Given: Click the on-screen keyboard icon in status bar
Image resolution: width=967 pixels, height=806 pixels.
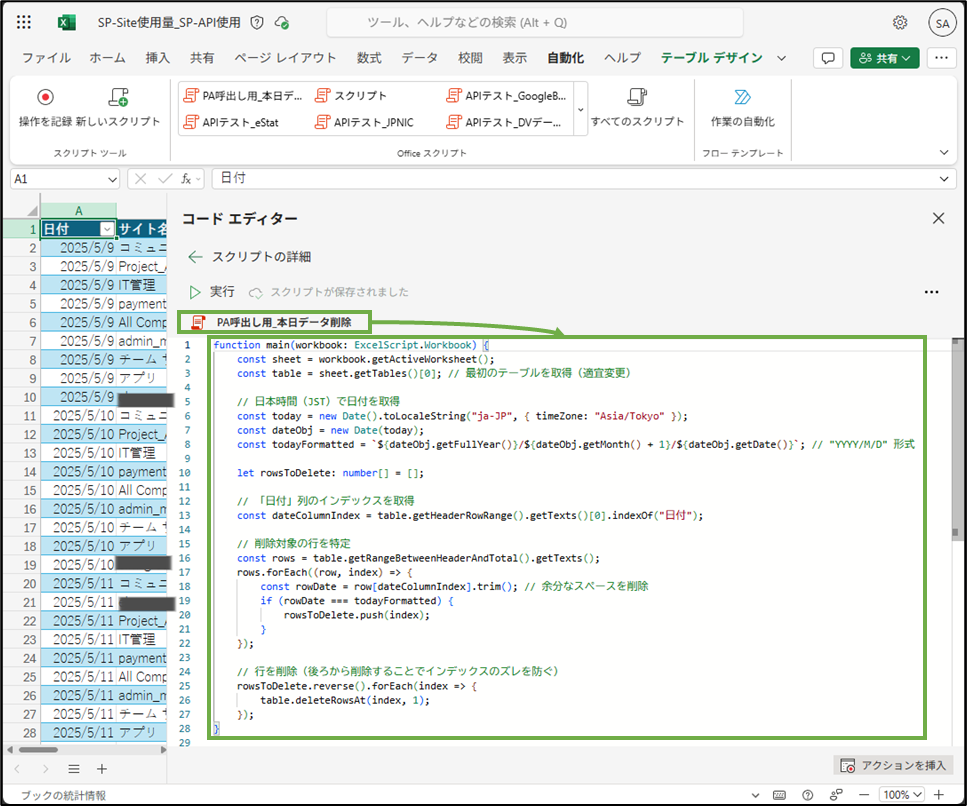Looking at the screenshot, I should click(x=779, y=794).
